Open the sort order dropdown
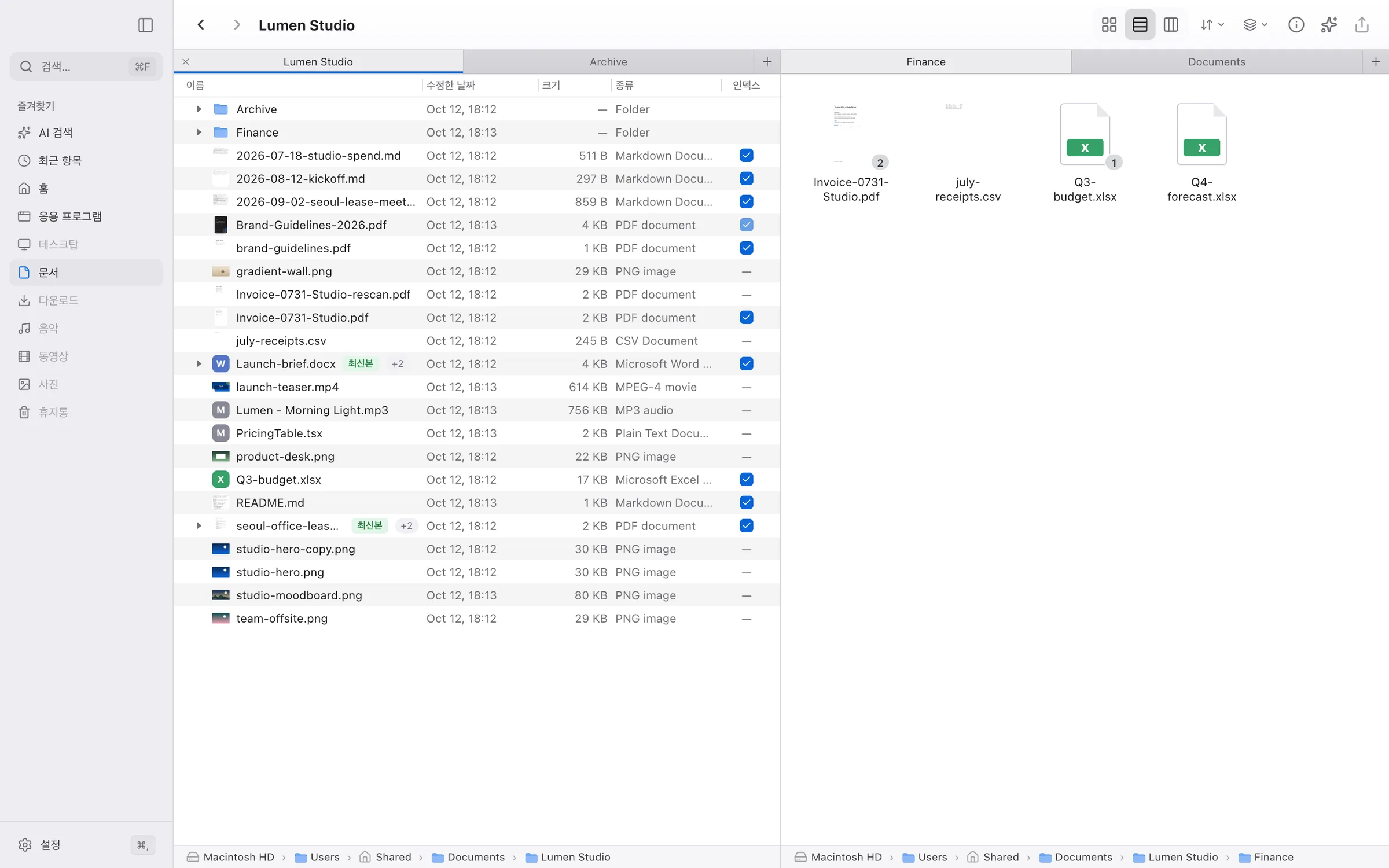Viewport: 1389px width, 868px height. point(1211,25)
